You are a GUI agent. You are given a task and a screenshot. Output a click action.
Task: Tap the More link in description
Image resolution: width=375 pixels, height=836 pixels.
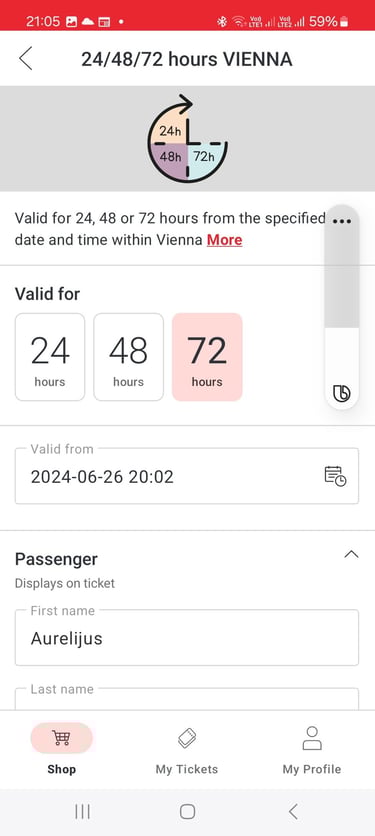(x=225, y=240)
